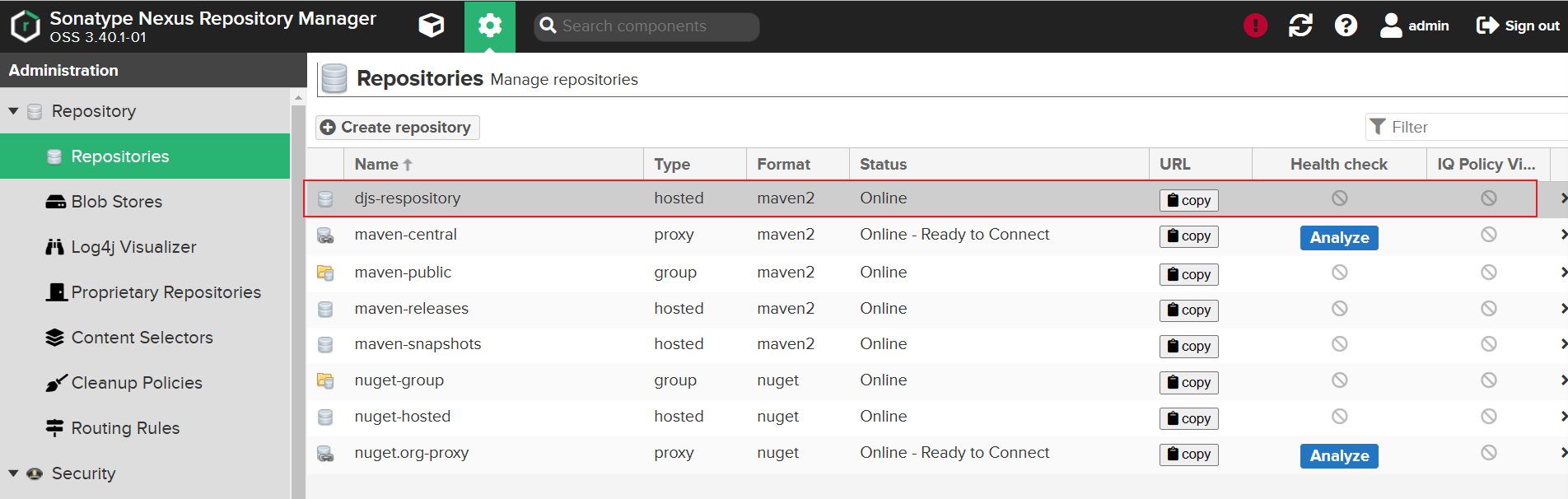Click the Routing Rules signpost icon

click(55, 428)
